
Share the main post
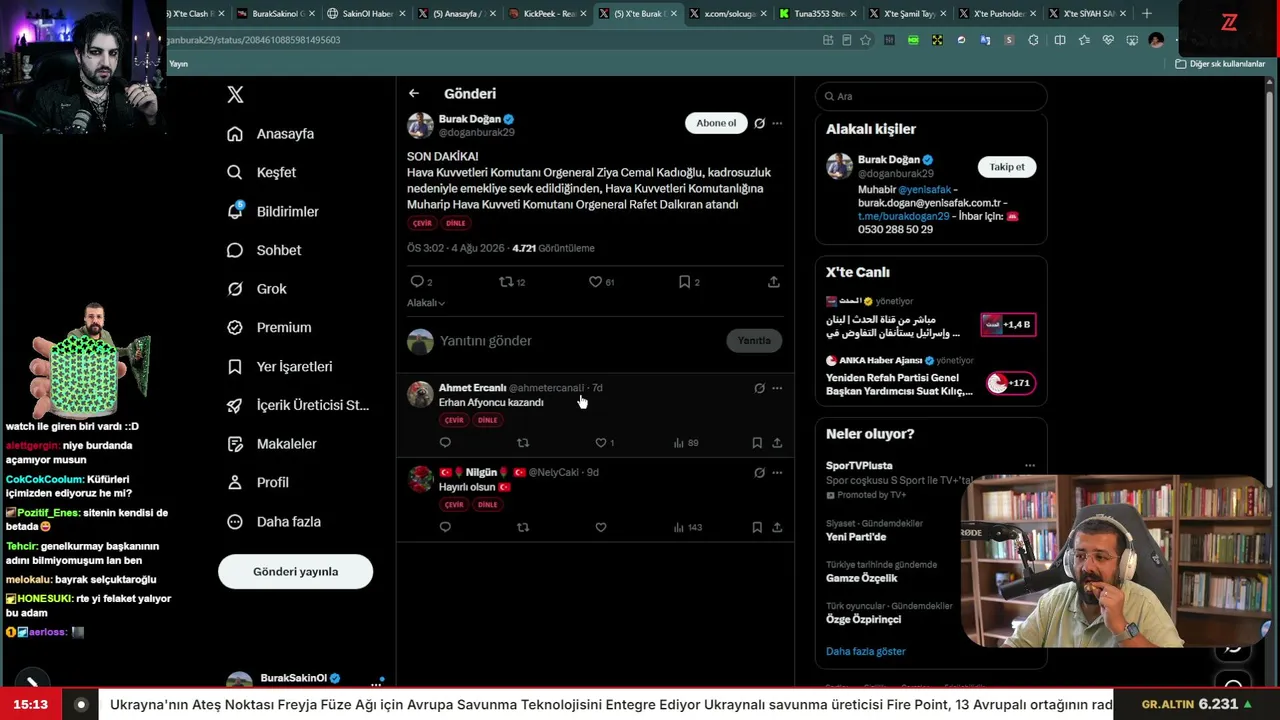(773, 282)
